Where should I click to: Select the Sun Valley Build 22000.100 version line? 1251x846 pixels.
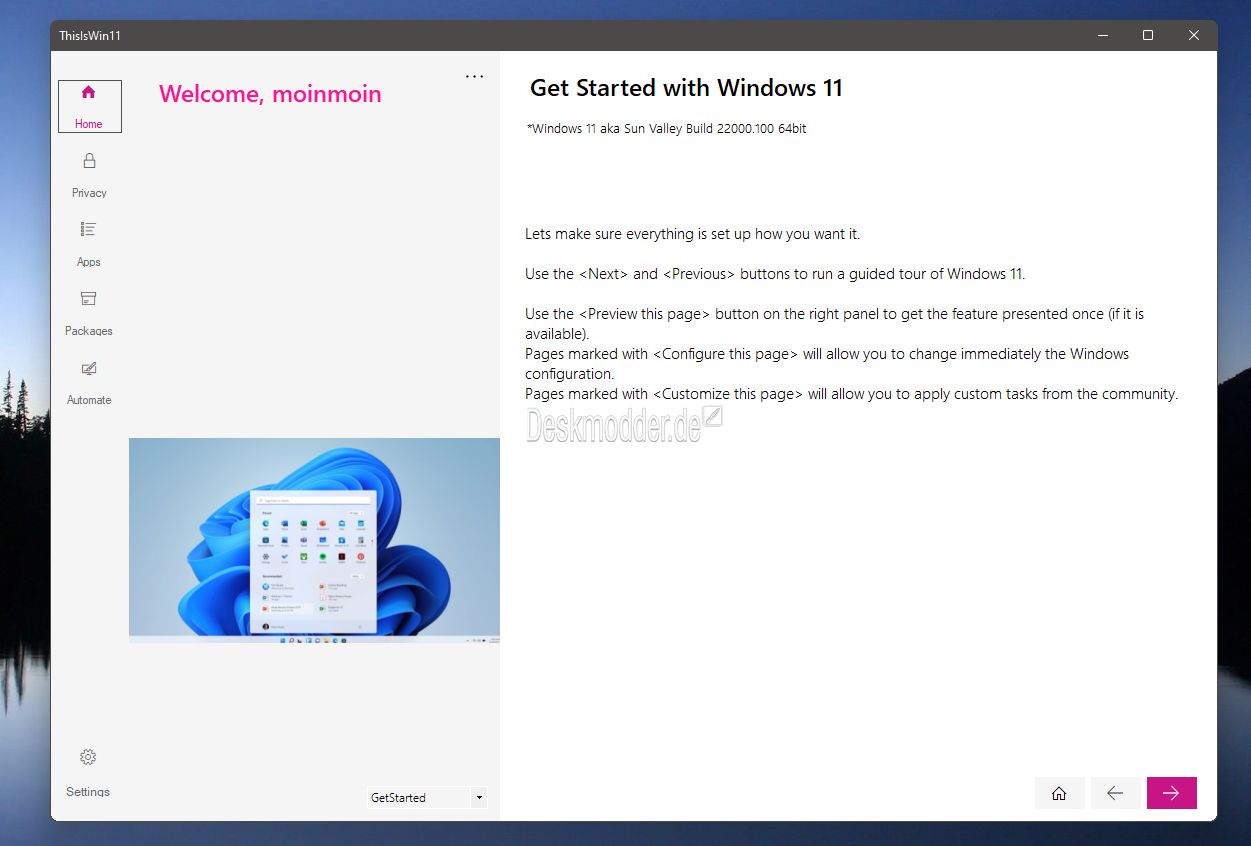(x=666, y=129)
